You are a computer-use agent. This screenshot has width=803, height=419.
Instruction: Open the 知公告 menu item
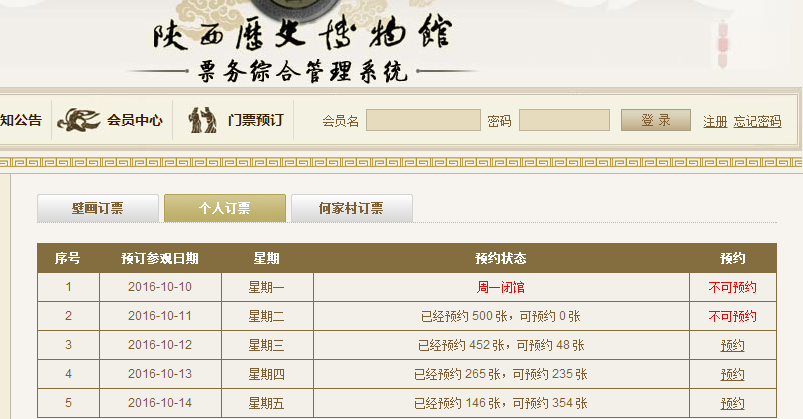click(x=20, y=120)
